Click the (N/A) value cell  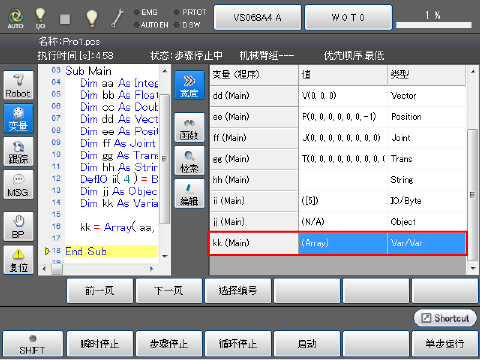tap(343, 222)
